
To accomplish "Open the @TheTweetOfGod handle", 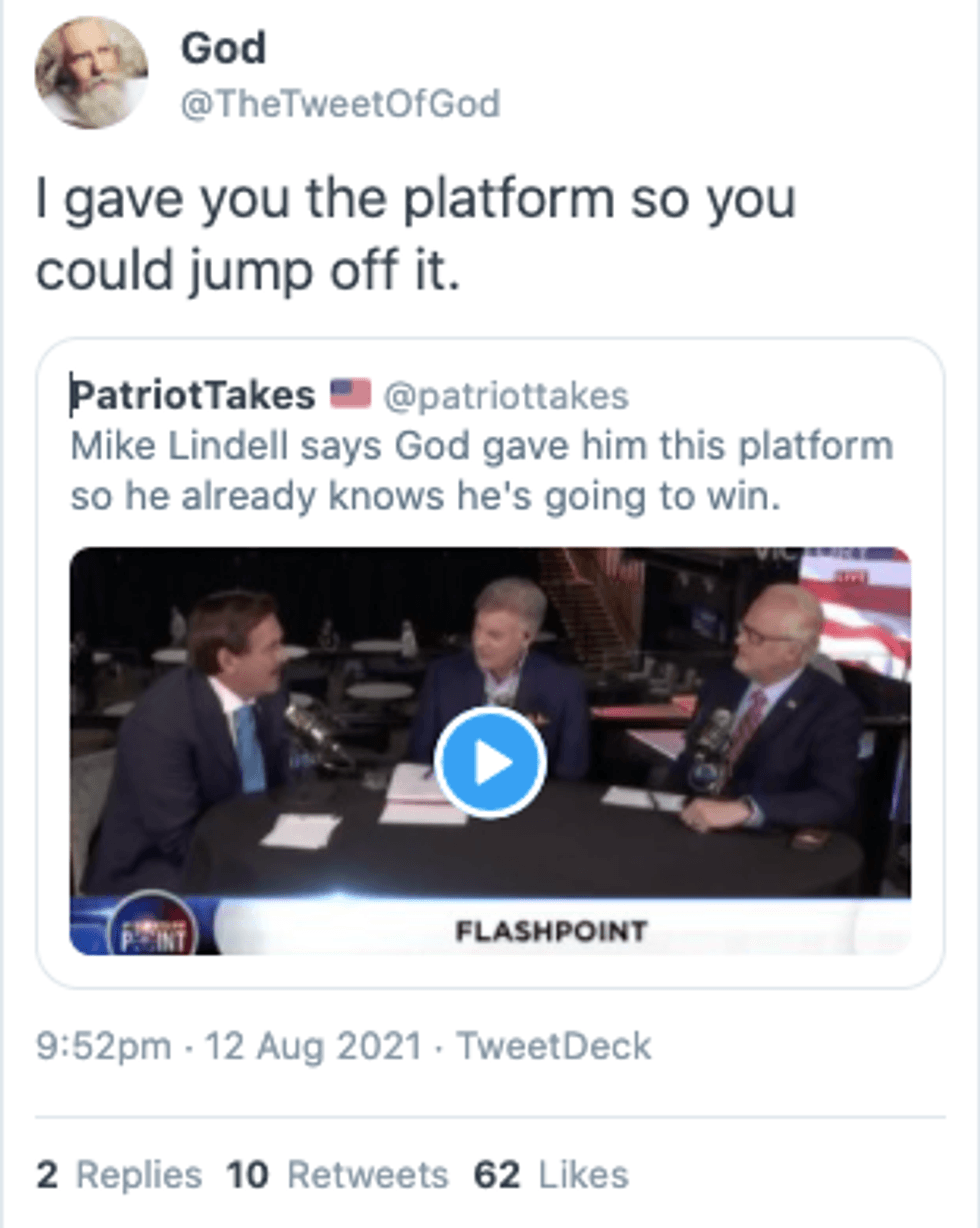I will [339, 103].
